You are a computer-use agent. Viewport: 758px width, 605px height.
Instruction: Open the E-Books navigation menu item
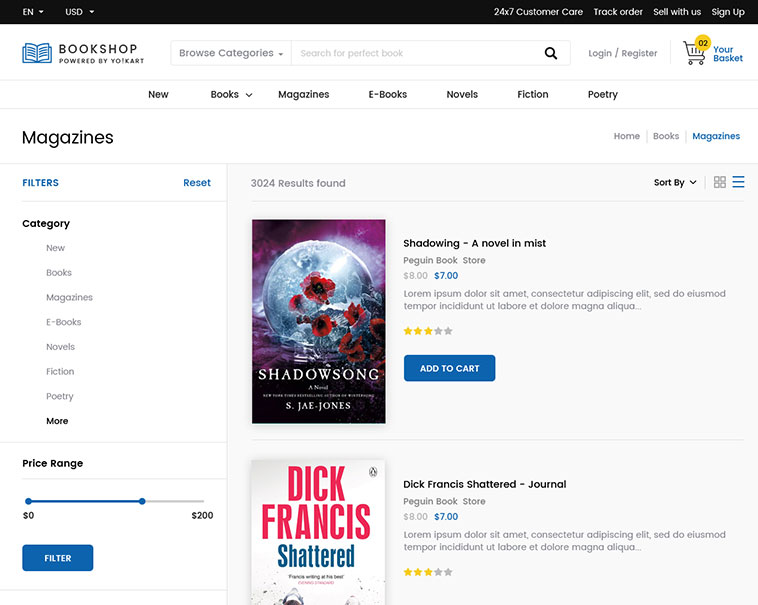coord(388,95)
